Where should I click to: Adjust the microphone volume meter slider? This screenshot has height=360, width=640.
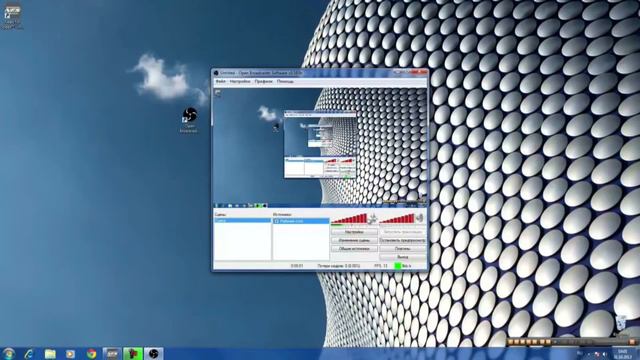click(x=349, y=219)
